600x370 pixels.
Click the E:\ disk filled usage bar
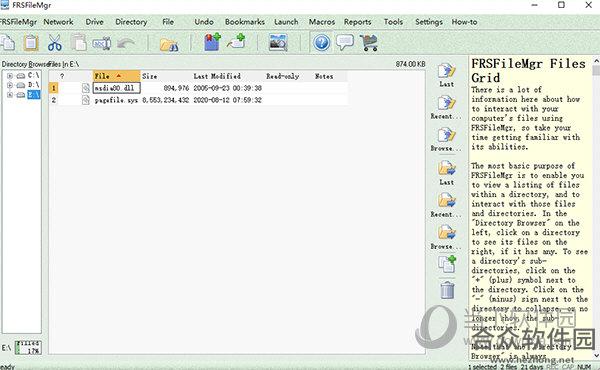(28, 347)
